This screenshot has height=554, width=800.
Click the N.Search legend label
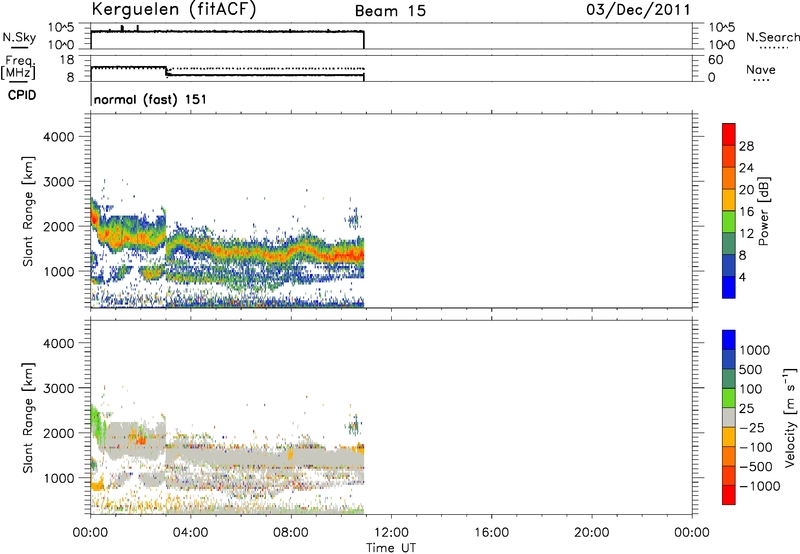point(772,37)
